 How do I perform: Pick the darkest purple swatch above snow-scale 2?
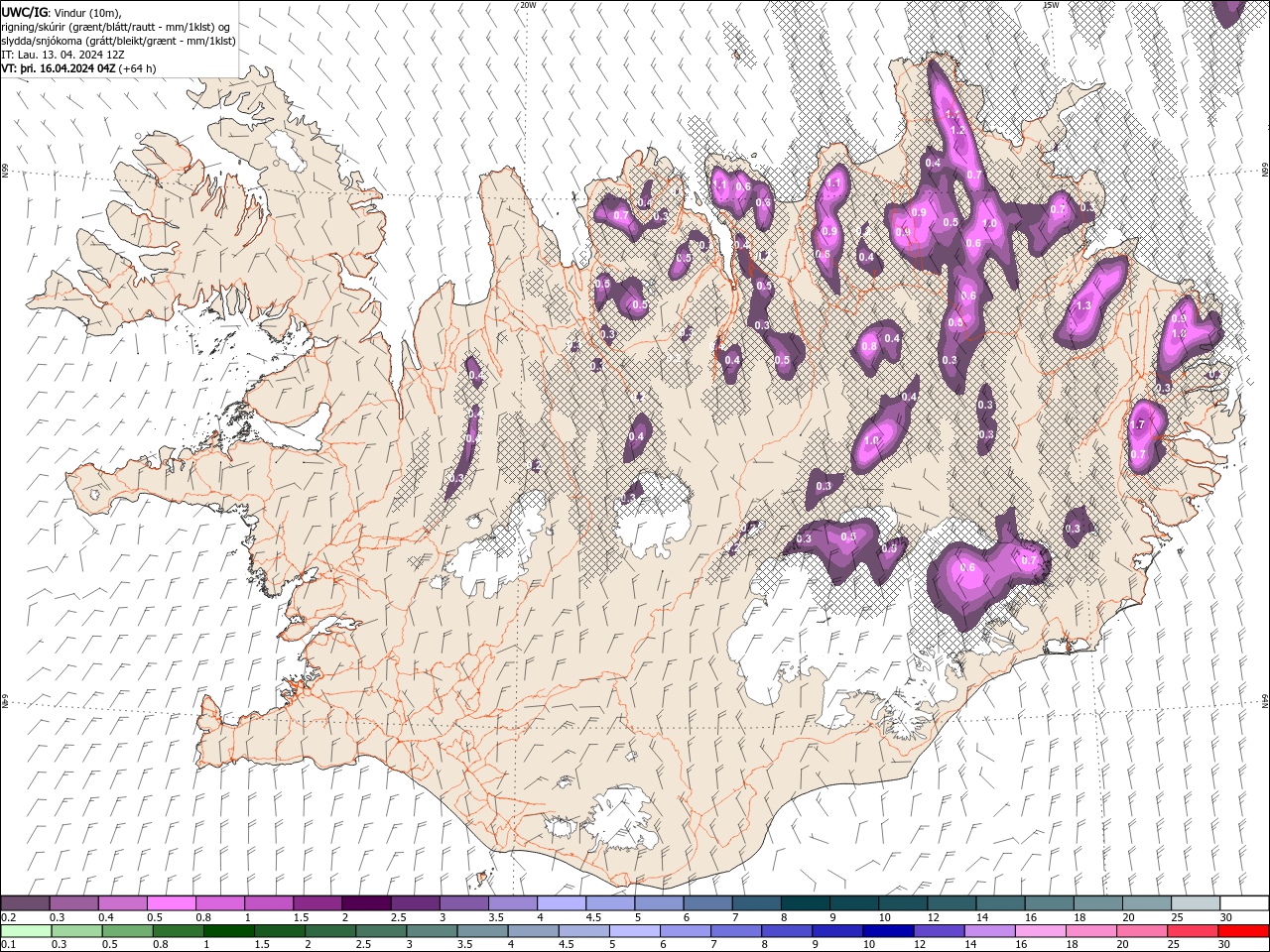coord(366,903)
